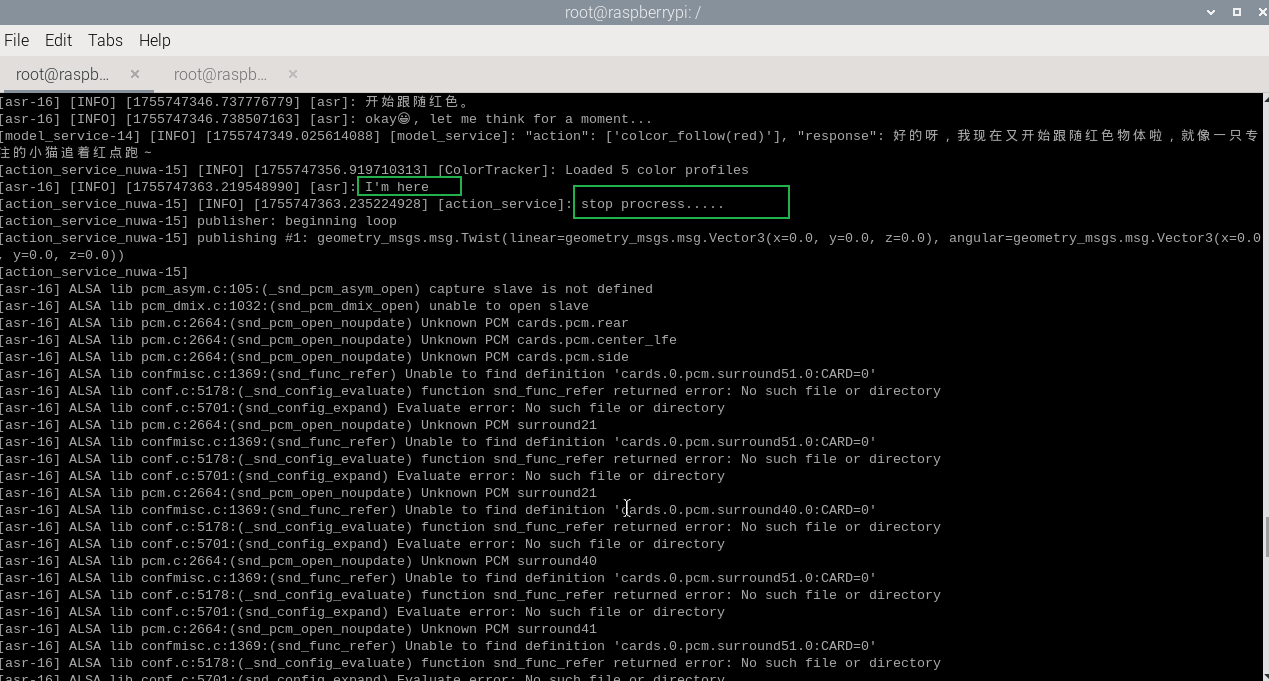Screen dimensions: 1269x681
Task: Open the Help menu
Action: coord(154,40)
